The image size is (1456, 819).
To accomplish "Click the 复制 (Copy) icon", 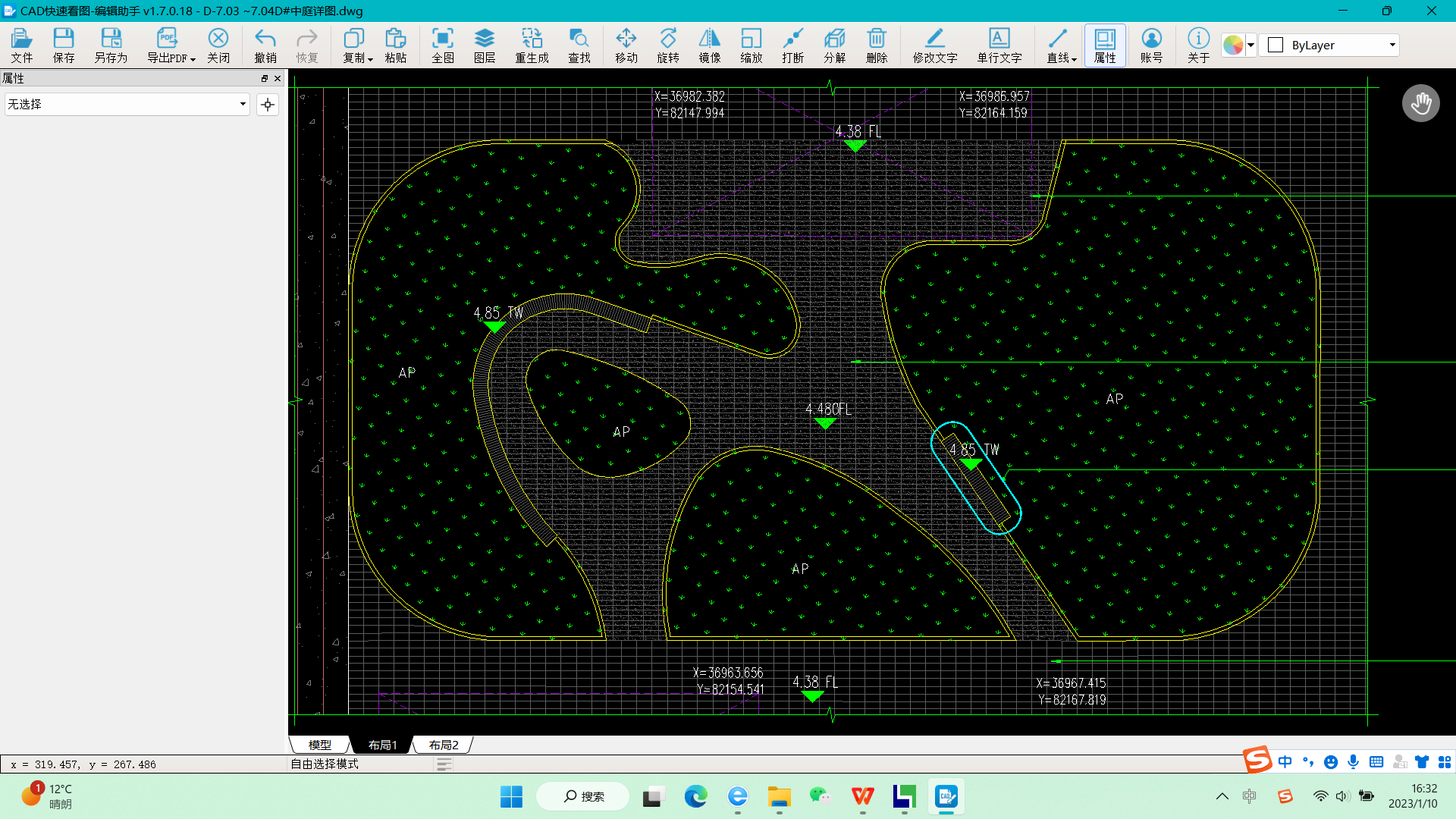I will point(353,45).
